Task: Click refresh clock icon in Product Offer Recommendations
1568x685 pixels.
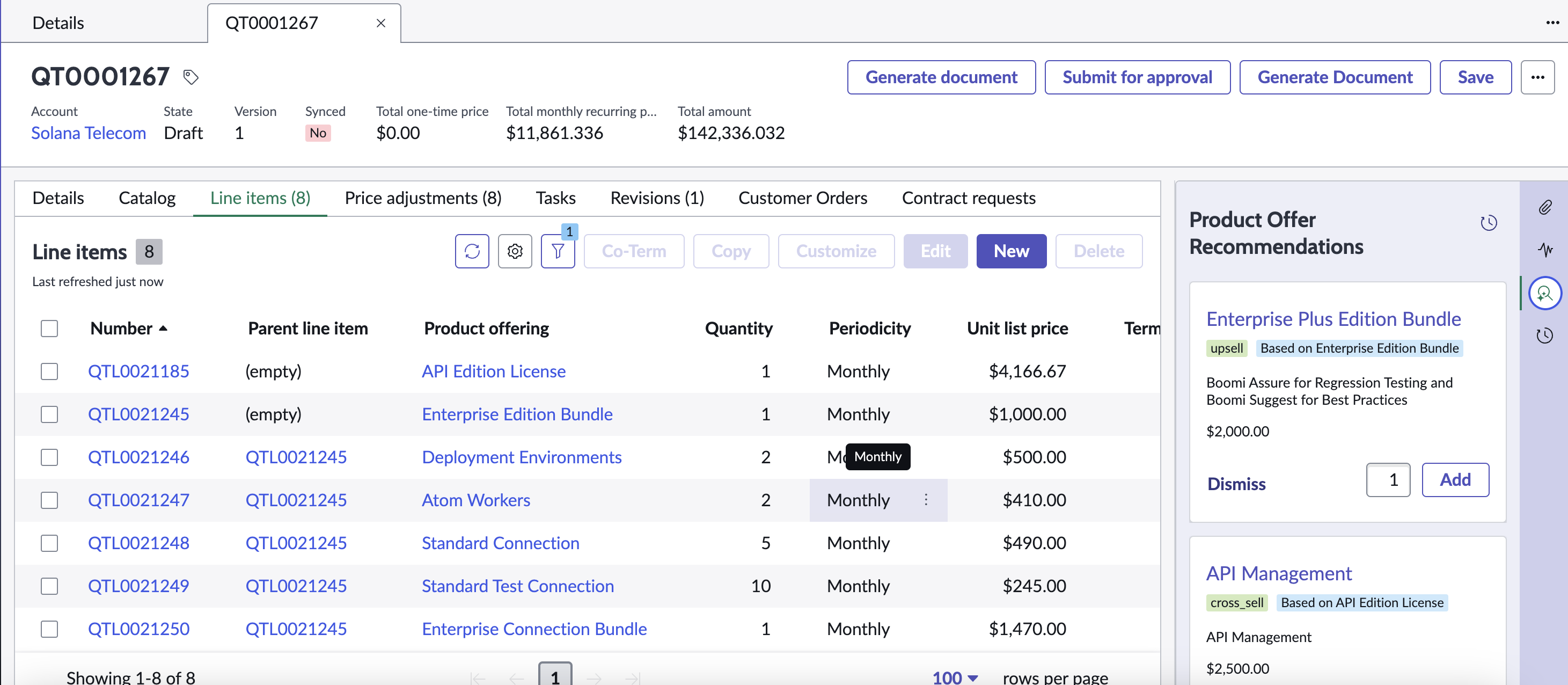Action: coord(1489,223)
